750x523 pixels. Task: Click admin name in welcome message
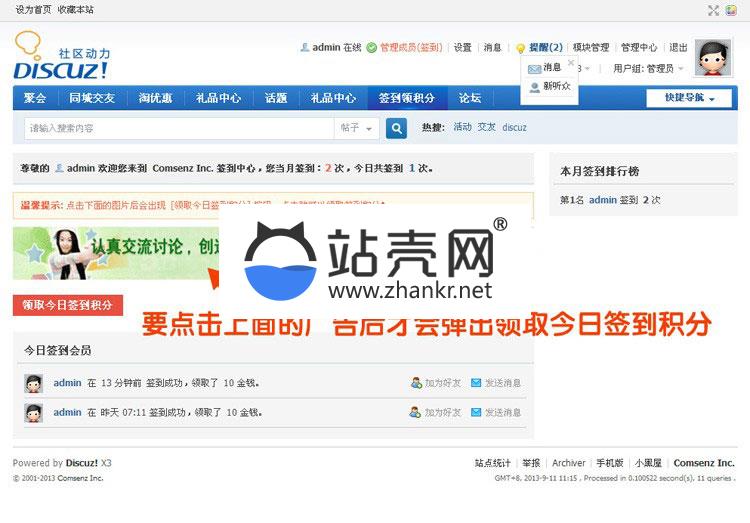coord(81,168)
